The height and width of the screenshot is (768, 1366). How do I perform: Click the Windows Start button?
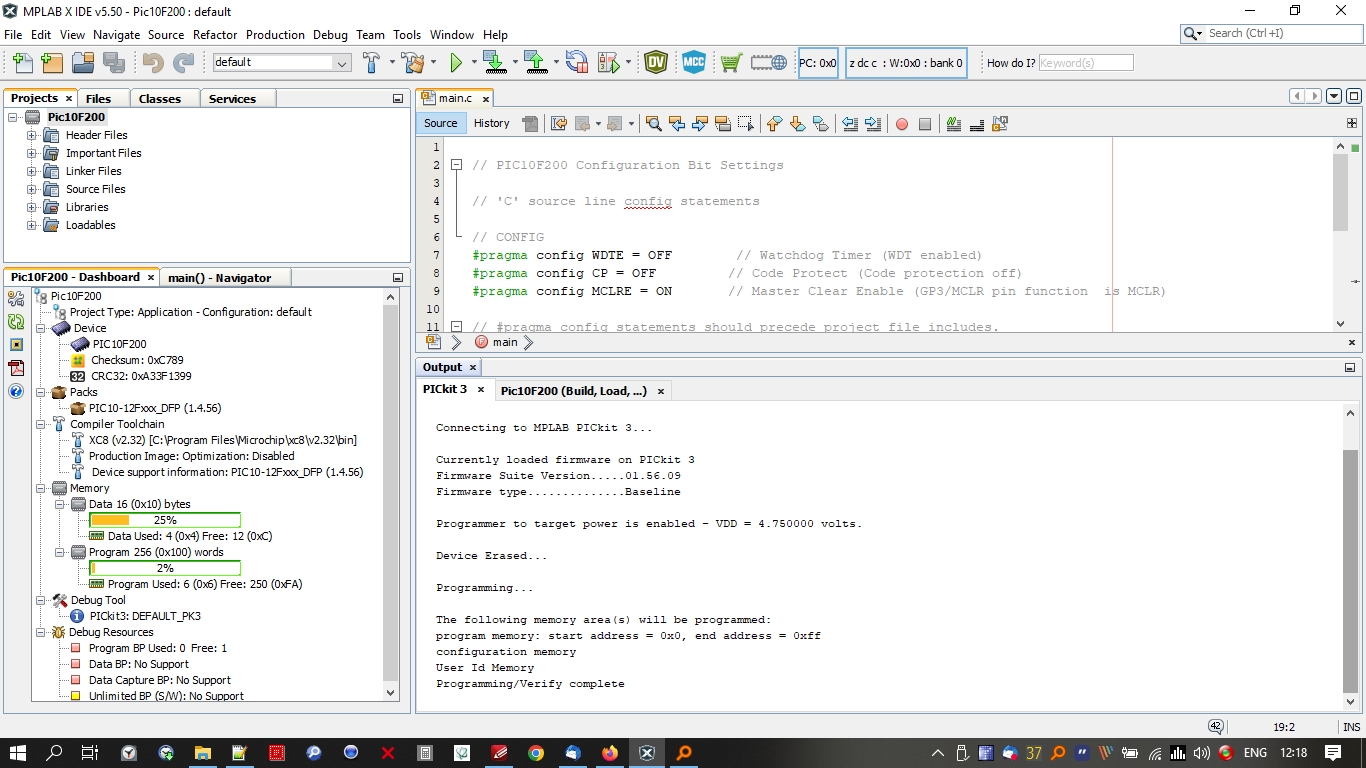coord(18,753)
